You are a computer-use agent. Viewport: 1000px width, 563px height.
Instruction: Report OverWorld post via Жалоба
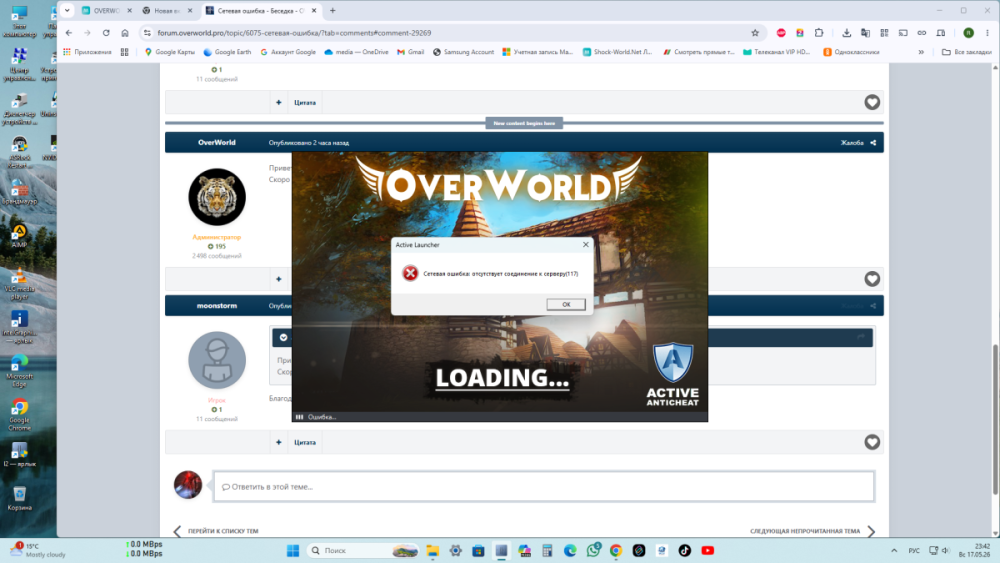coord(852,143)
